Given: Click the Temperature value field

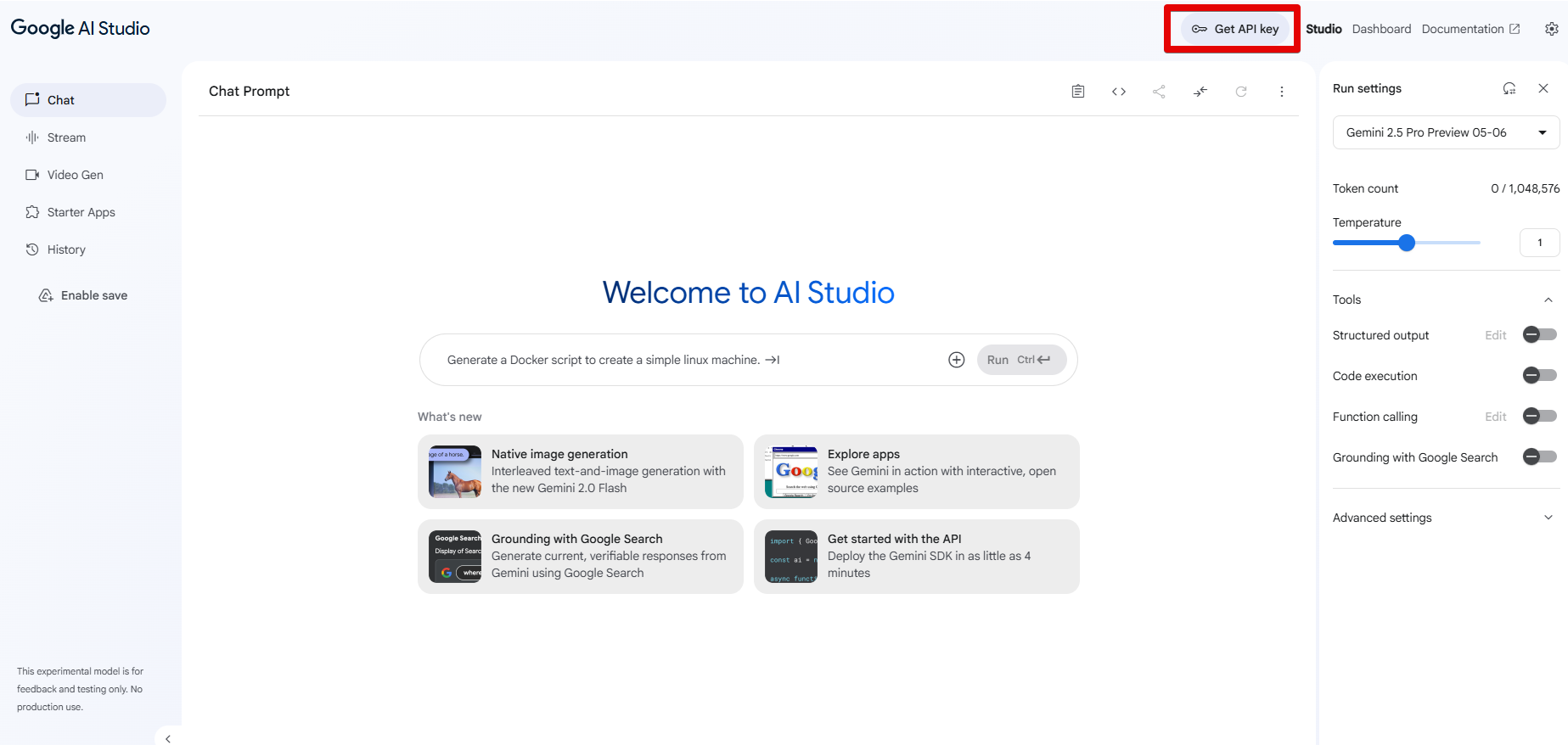Looking at the screenshot, I should (1539, 243).
